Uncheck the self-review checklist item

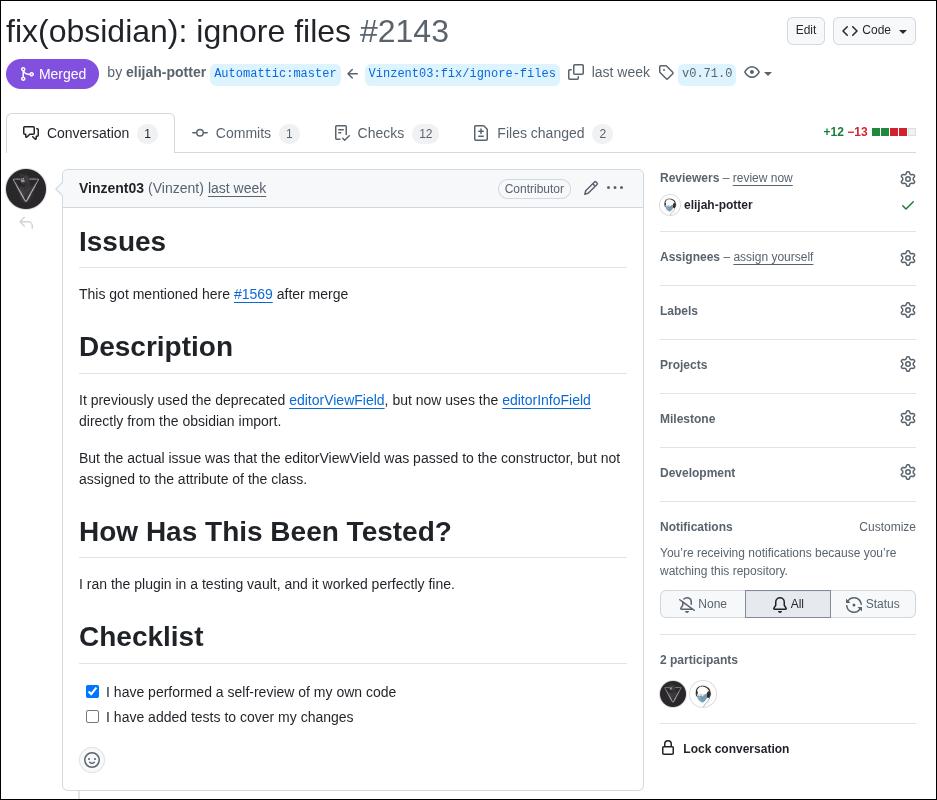[x=93, y=692]
